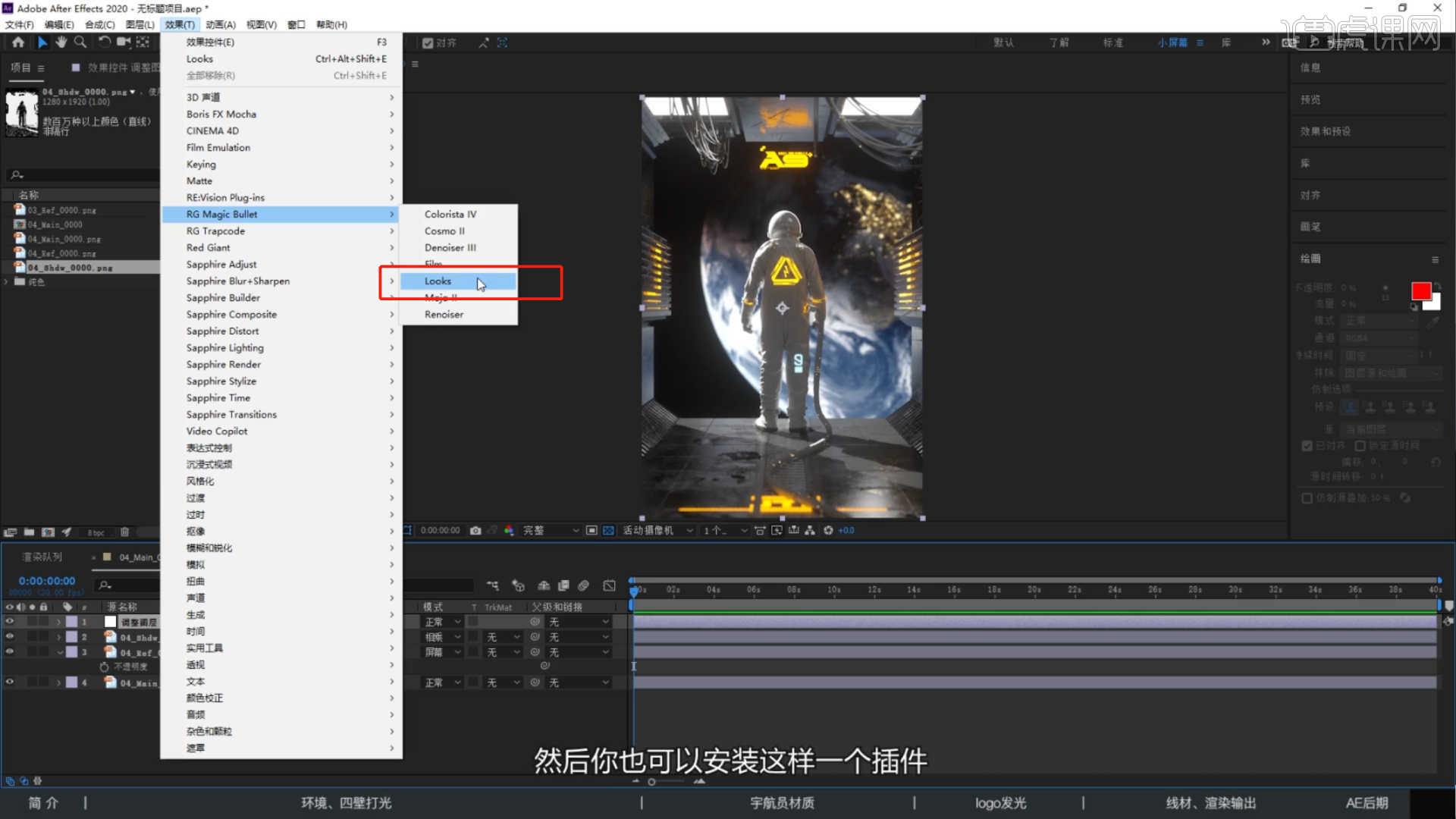
Task: Click the snapshot camera icon
Action: [475, 531]
